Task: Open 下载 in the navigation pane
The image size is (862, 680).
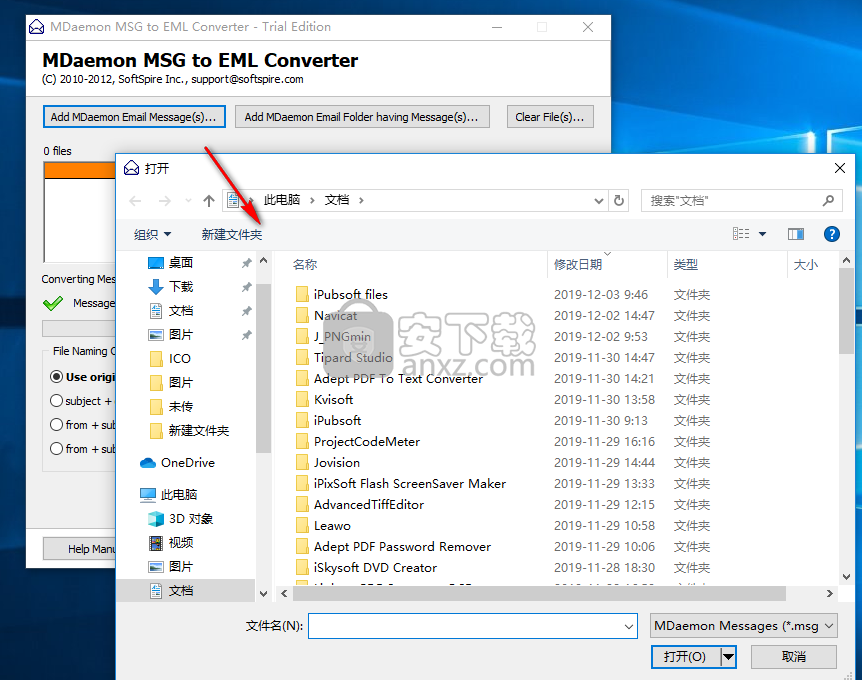Action: click(181, 287)
